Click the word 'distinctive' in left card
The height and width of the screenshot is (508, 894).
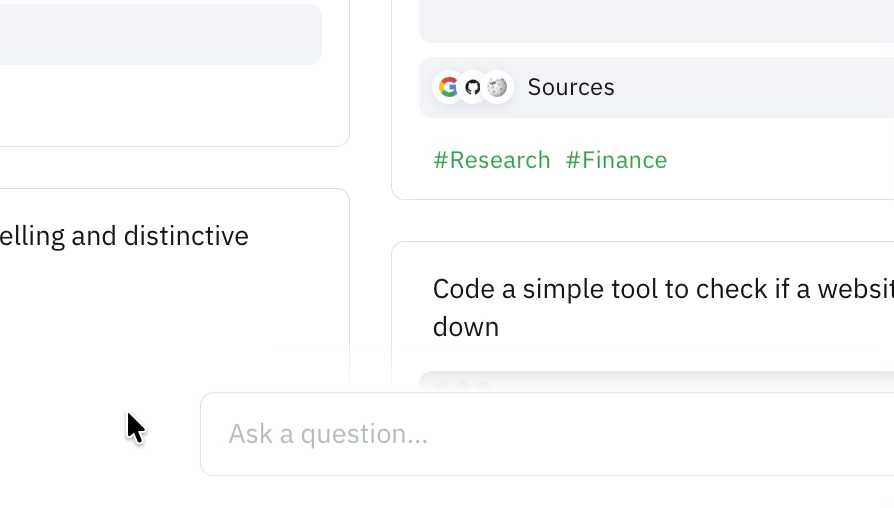186,236
